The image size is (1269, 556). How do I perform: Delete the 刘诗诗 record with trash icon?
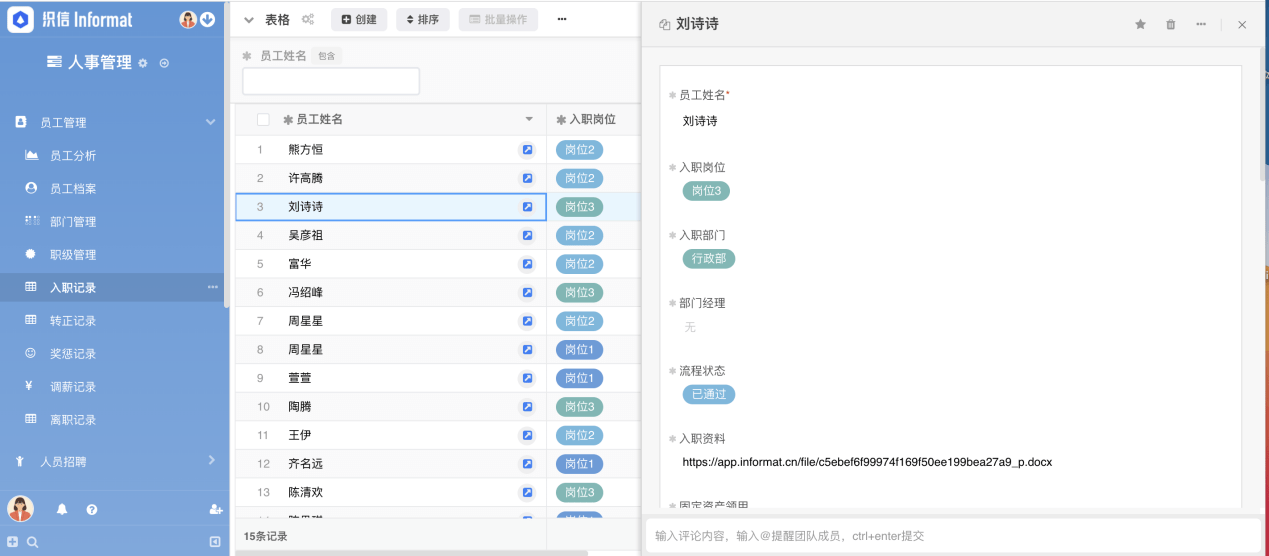[x=1170, y=24]
